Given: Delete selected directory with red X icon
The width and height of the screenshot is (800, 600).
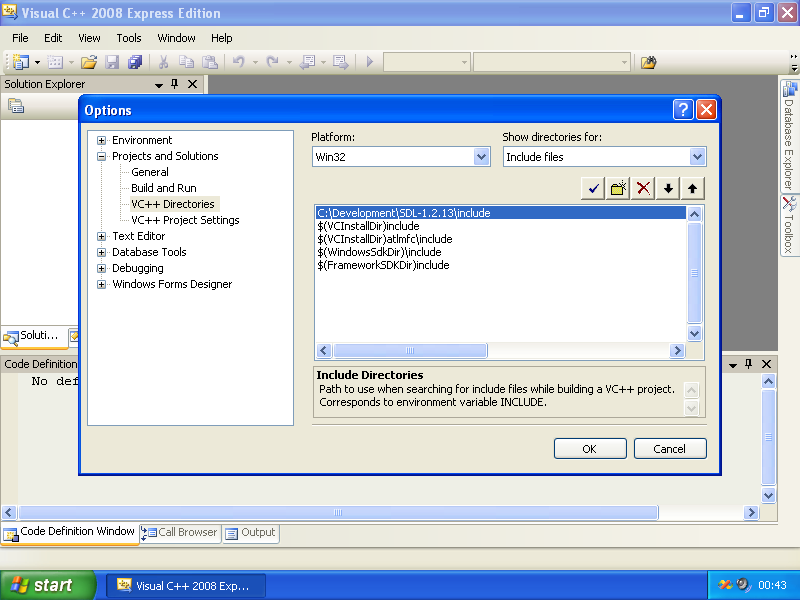Looking at the screenshot, I should coord(644,188).
